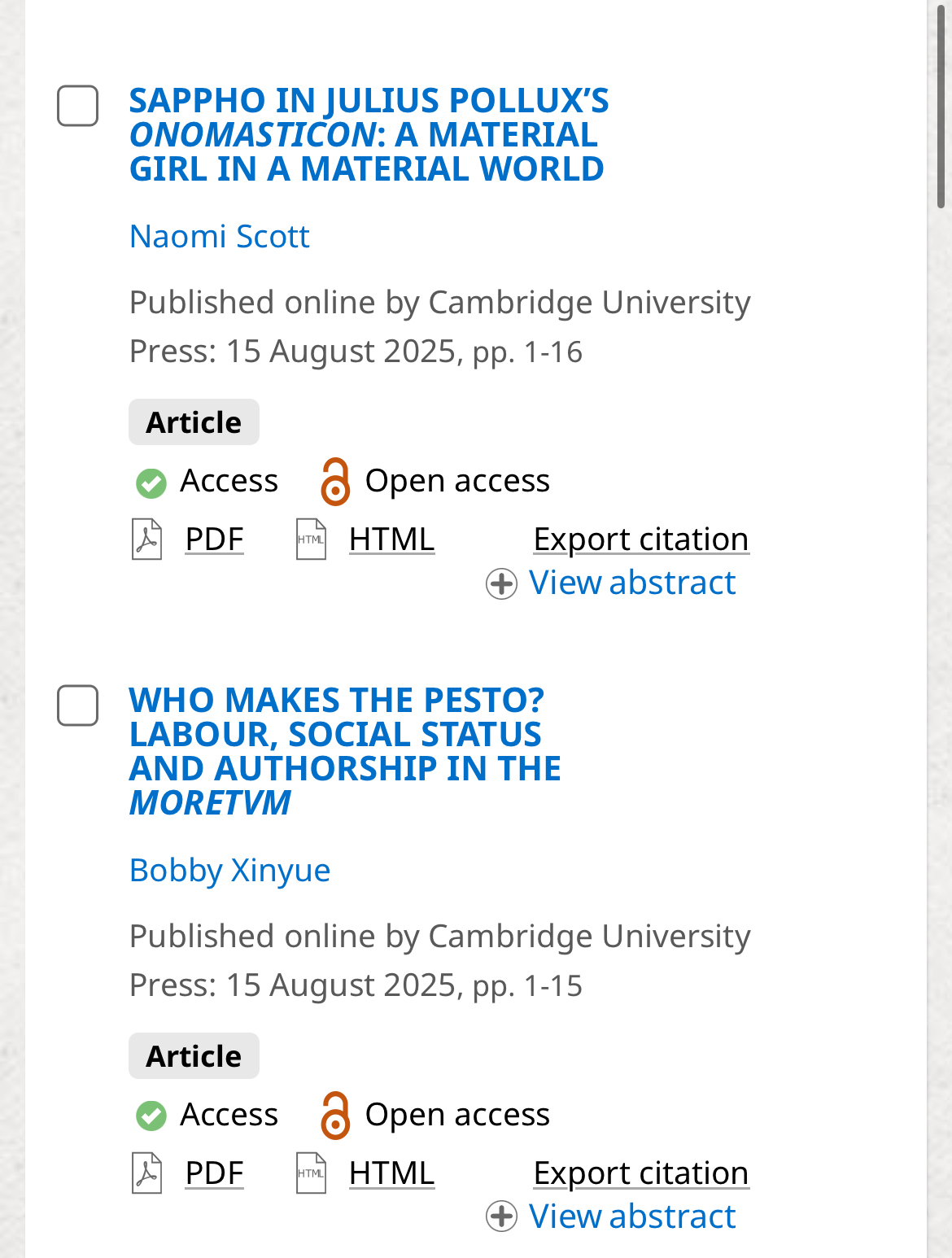
Task: Click the green access checkmark on Moretum article
Action: (x=151, y=1116)
